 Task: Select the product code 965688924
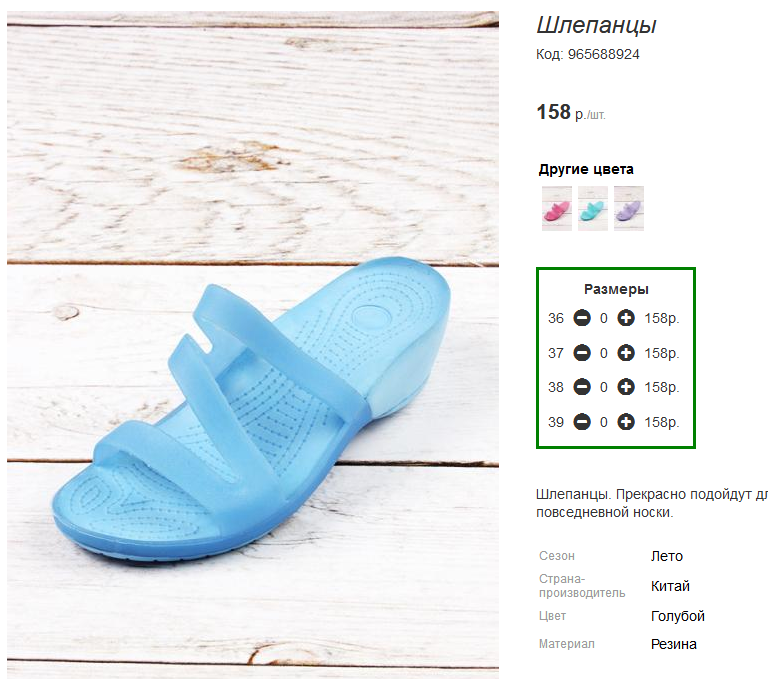[603, 54]
